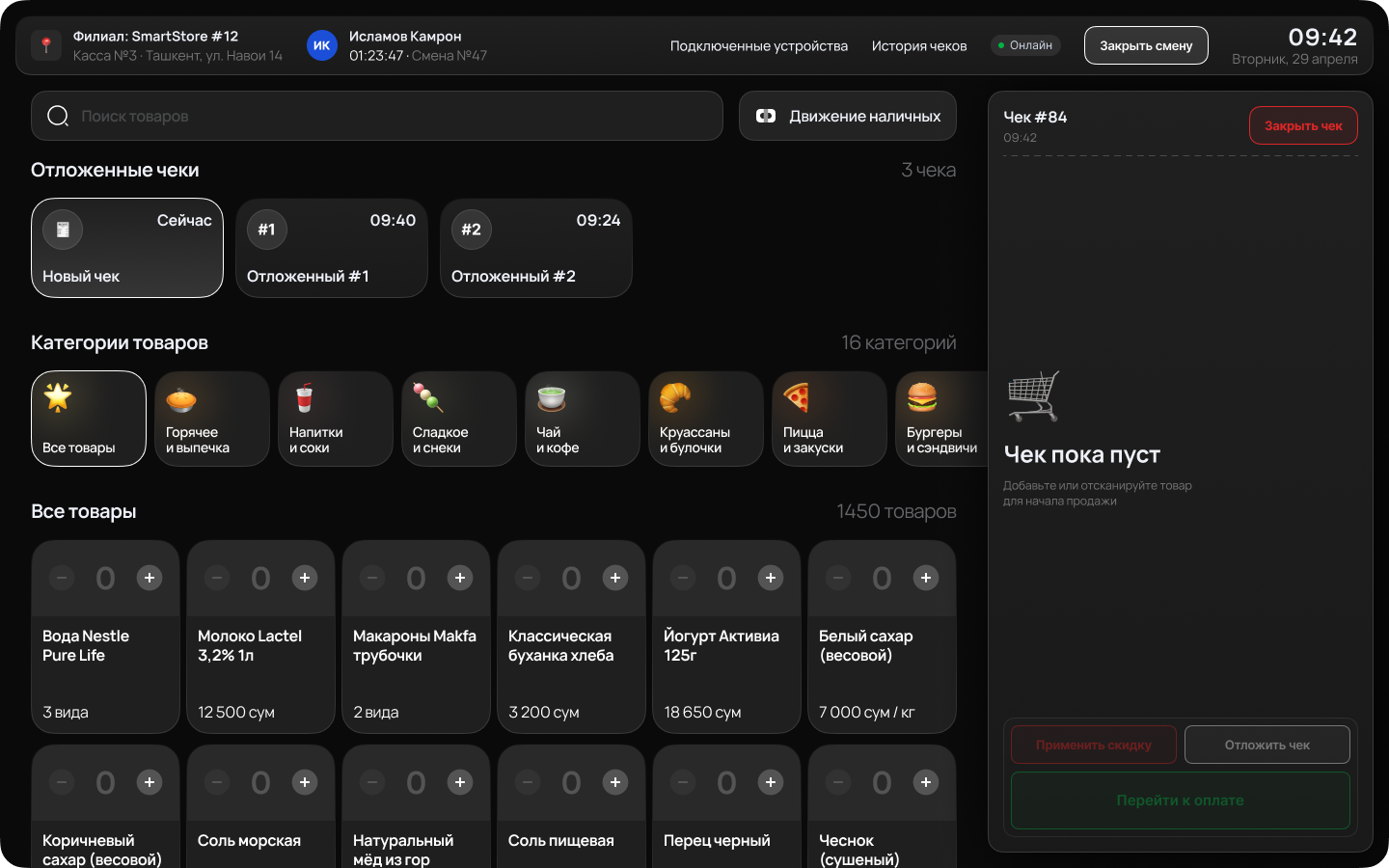Add one Соль пищевая
The height and width of the screenshot is (868, 1389).
[615, 782]
